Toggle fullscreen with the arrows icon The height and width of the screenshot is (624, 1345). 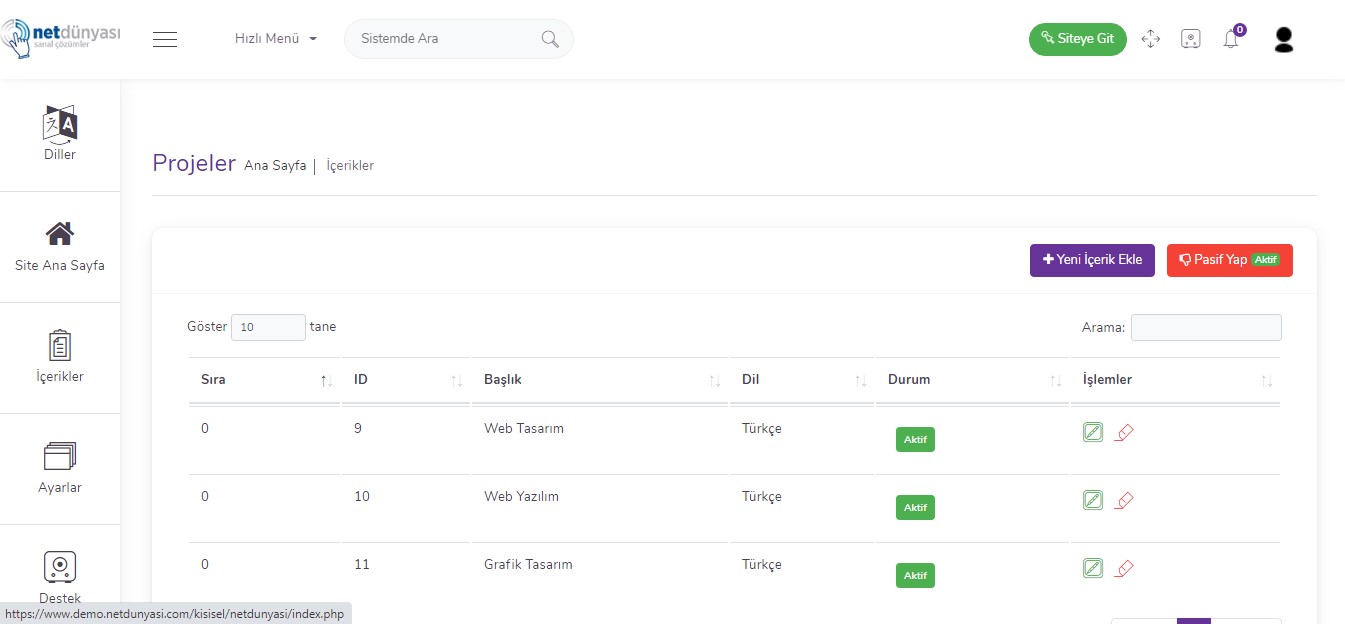coord(1150,39)
